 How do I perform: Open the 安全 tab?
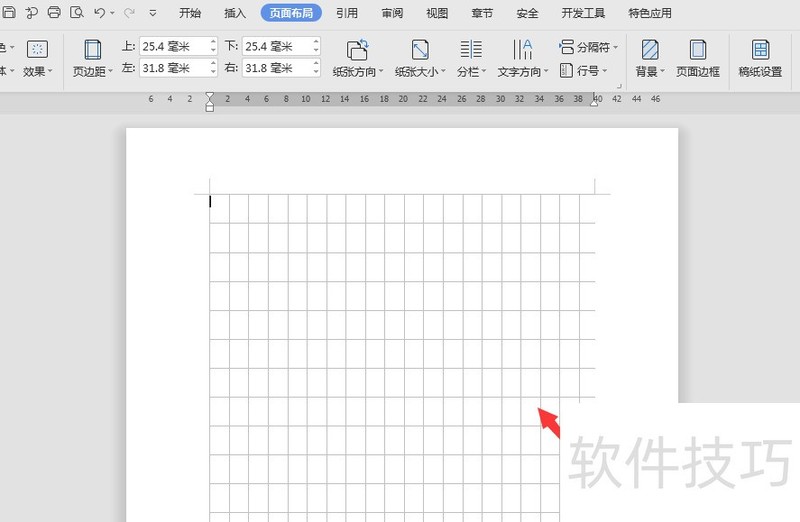point(527,13)
